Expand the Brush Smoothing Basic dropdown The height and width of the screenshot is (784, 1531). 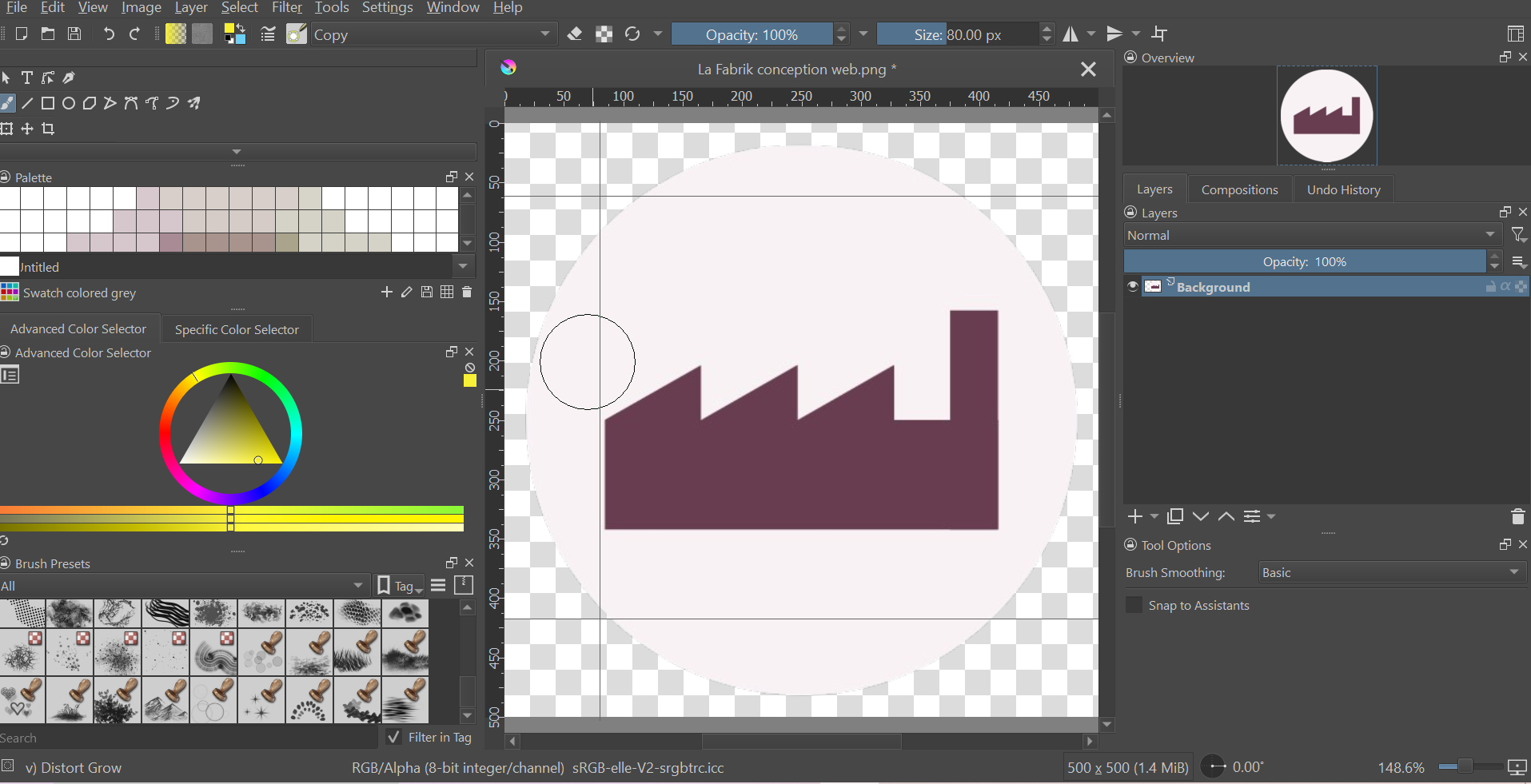(1391, 572)
